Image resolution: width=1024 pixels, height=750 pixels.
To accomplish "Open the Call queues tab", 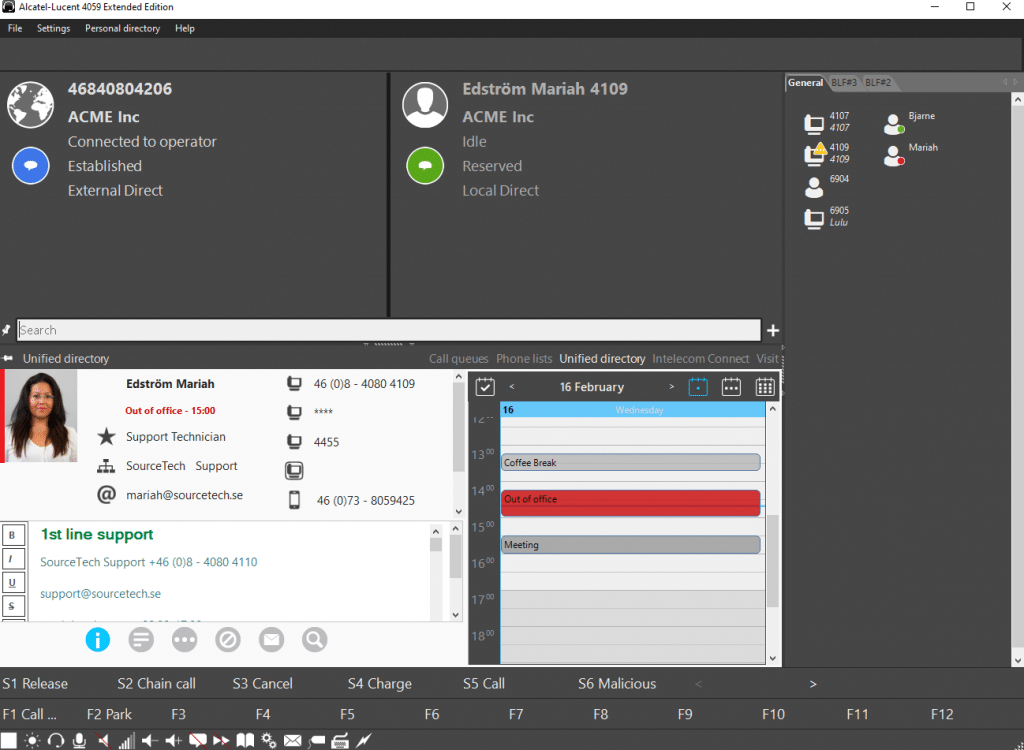I will pos(458,359).
